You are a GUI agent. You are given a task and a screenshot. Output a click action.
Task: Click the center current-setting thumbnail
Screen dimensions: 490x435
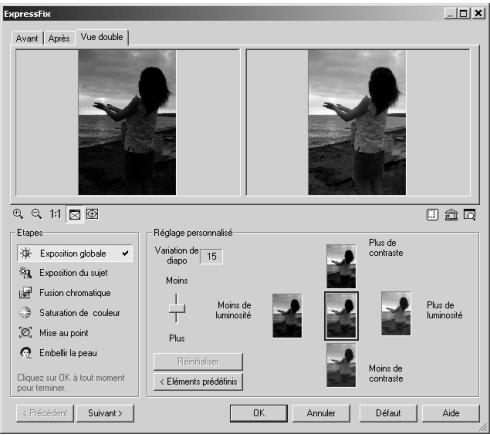pos(341,316)
